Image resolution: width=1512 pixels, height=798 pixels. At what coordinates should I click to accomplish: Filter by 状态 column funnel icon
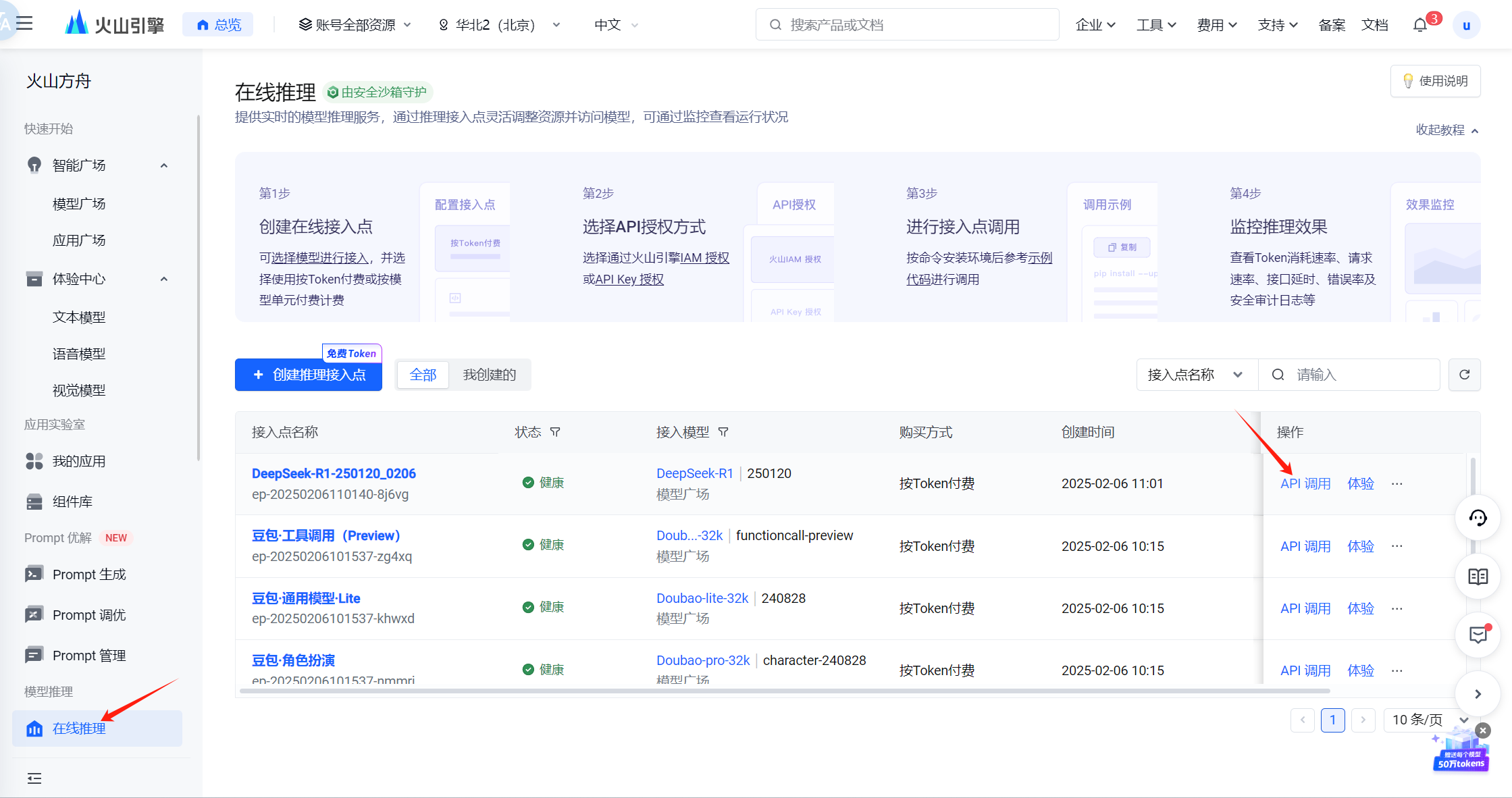coord(555,432)
